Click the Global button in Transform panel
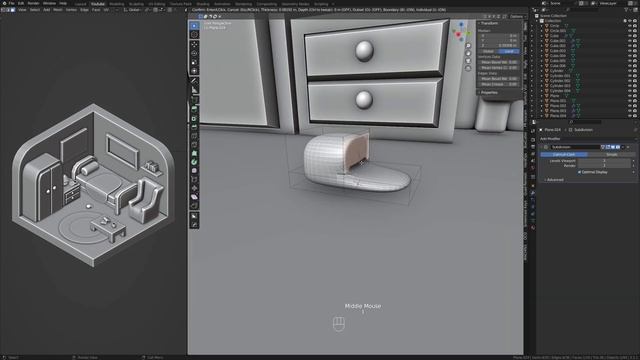 click(x=488, y=51)
